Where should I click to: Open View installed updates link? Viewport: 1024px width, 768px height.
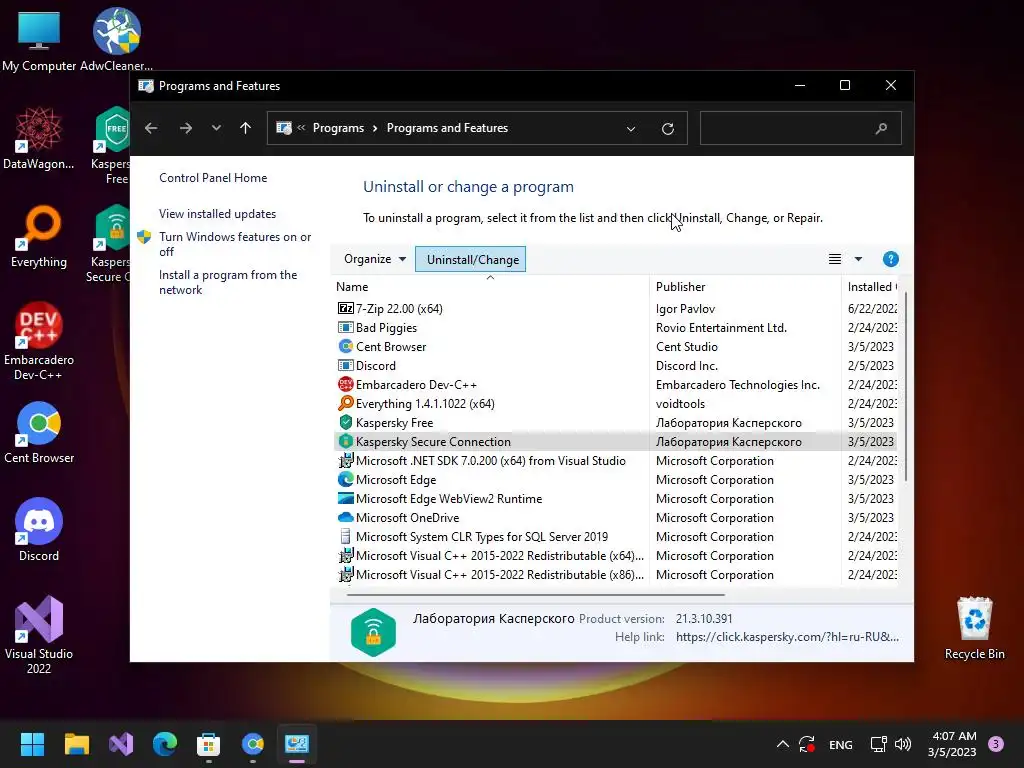pyautogui.click(x=217, y=214)
